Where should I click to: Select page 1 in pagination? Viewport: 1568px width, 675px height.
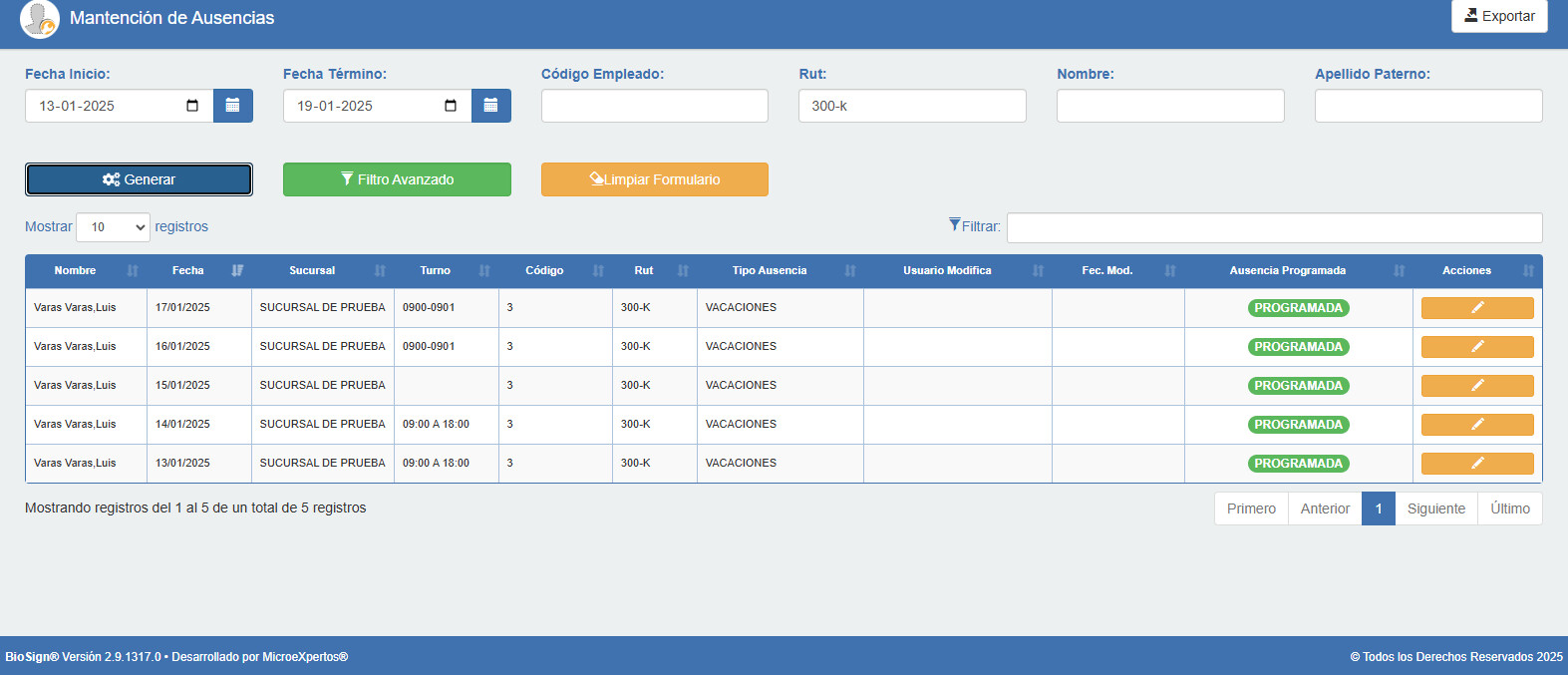(x=1379, y=508)
